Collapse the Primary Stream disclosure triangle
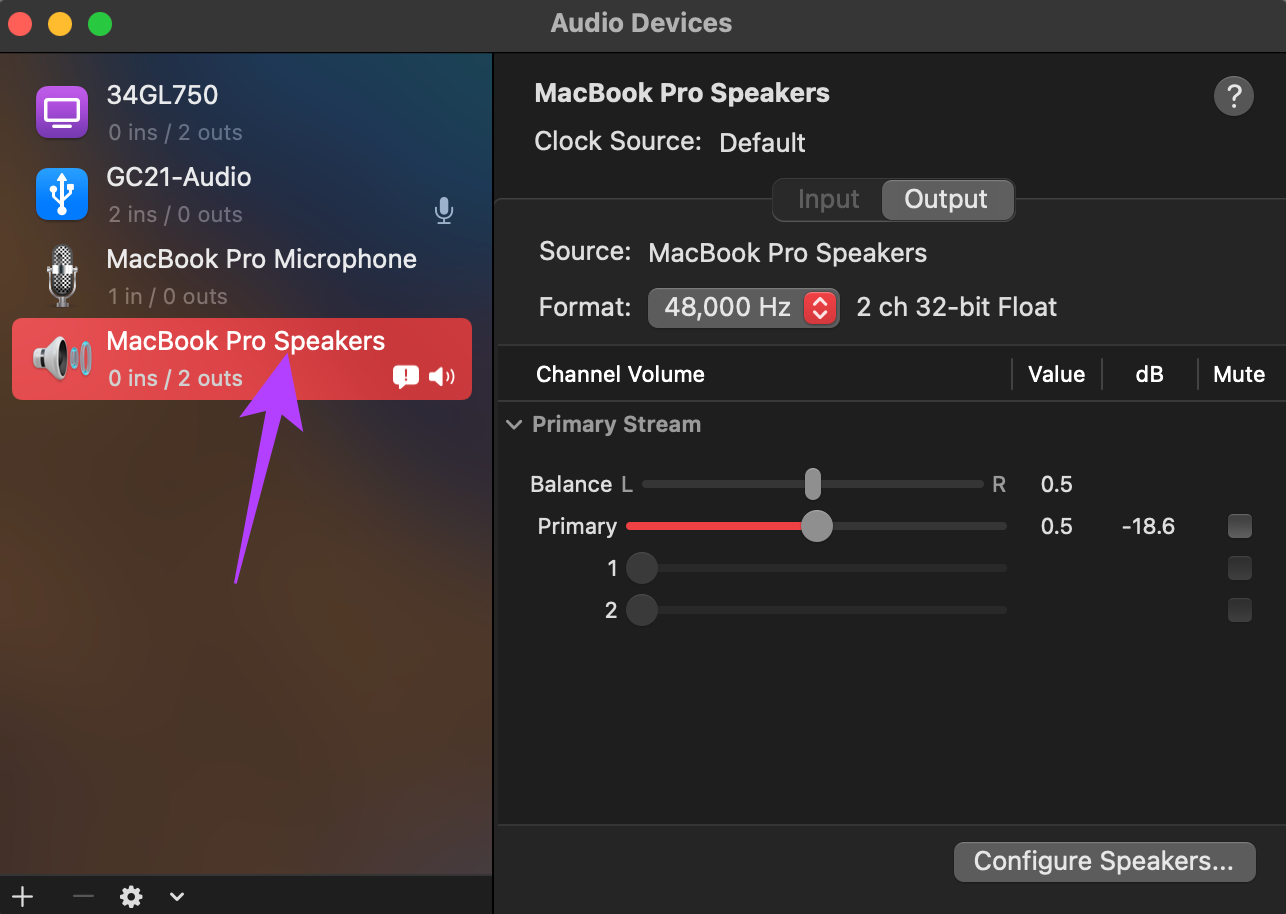This screenshot has width=1286, height=914. click(514, 425)
